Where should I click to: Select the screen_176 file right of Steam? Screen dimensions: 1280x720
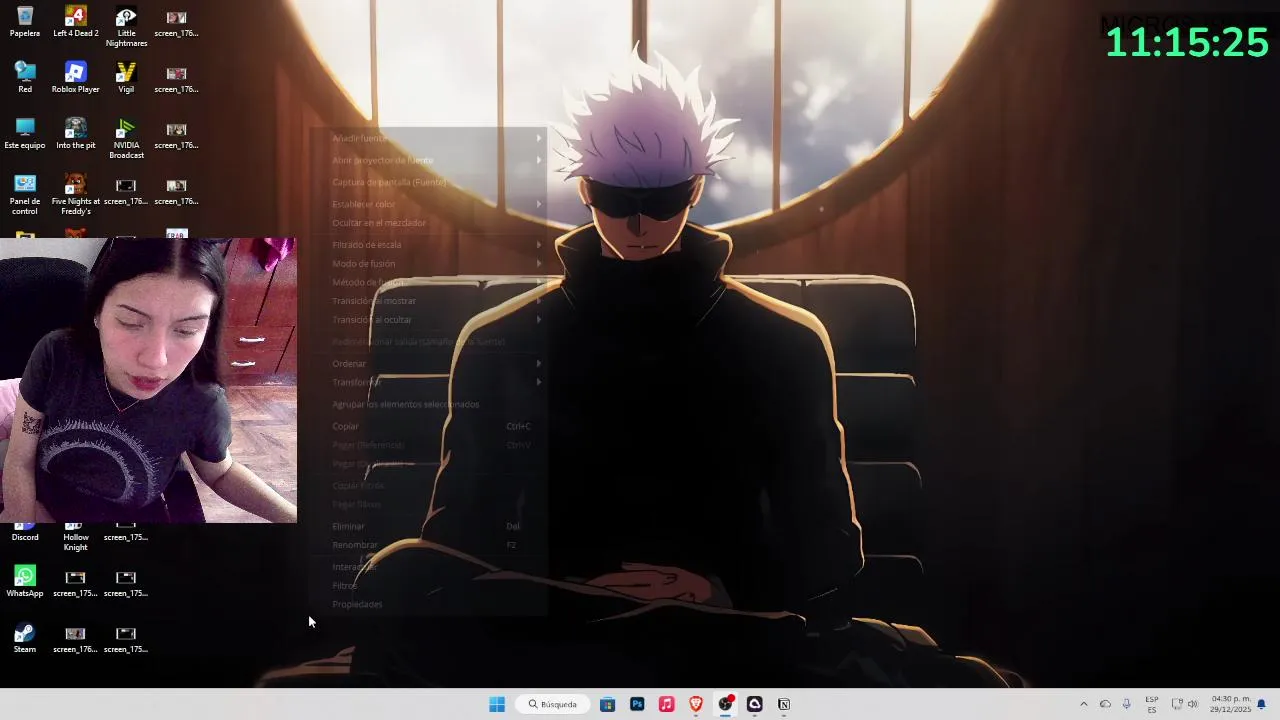pos(75,638)
